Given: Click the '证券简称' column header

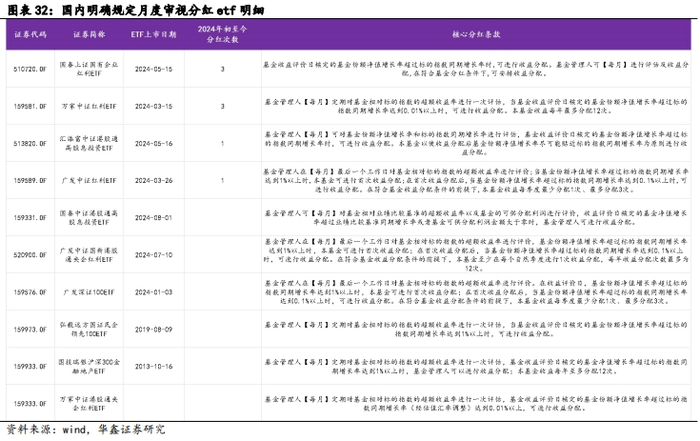Looking at the screenshot, I should coord(89,34).
